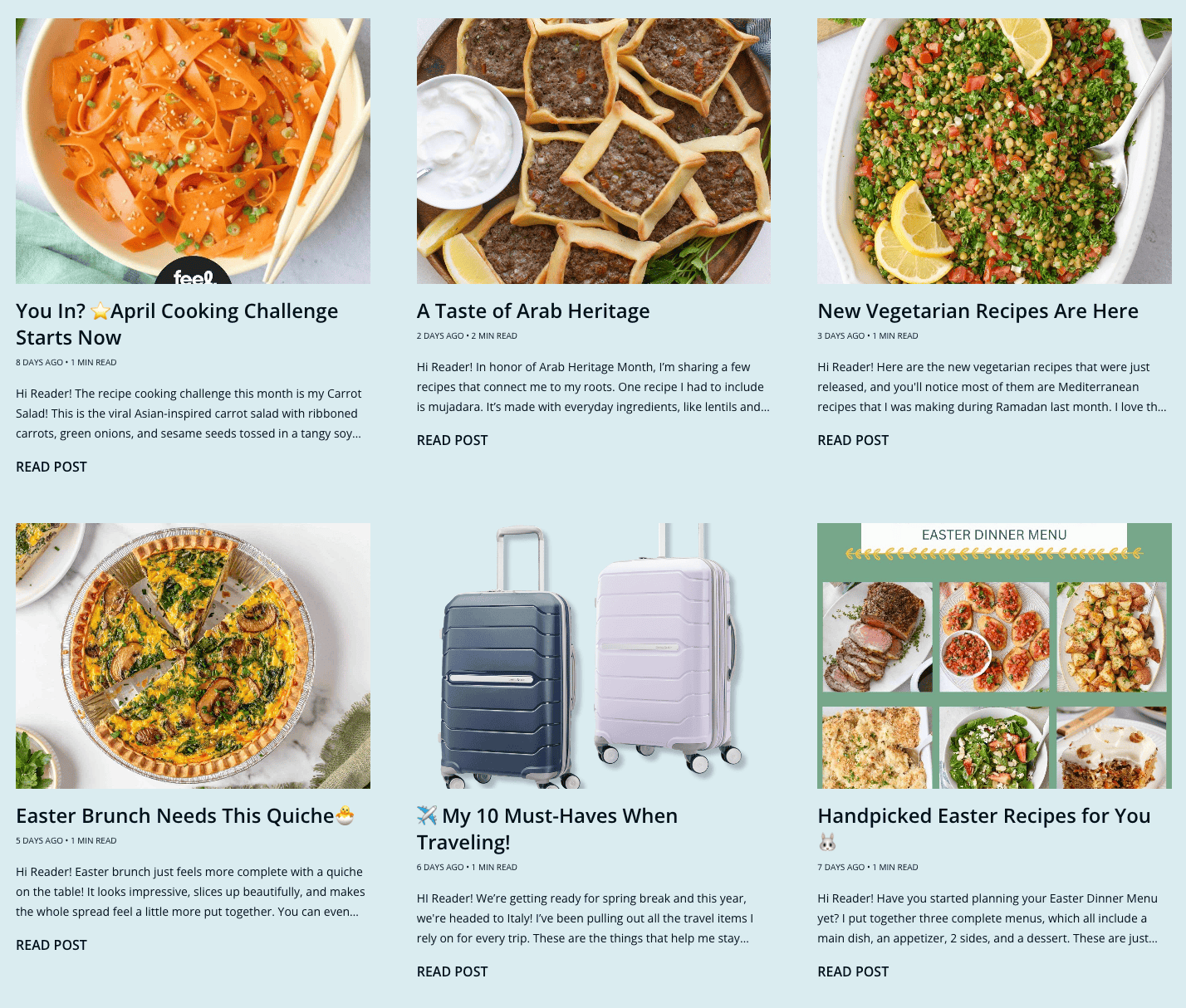
Task: Click READ POST under Handpicked Easter Recipes
Action: [853, 971]
